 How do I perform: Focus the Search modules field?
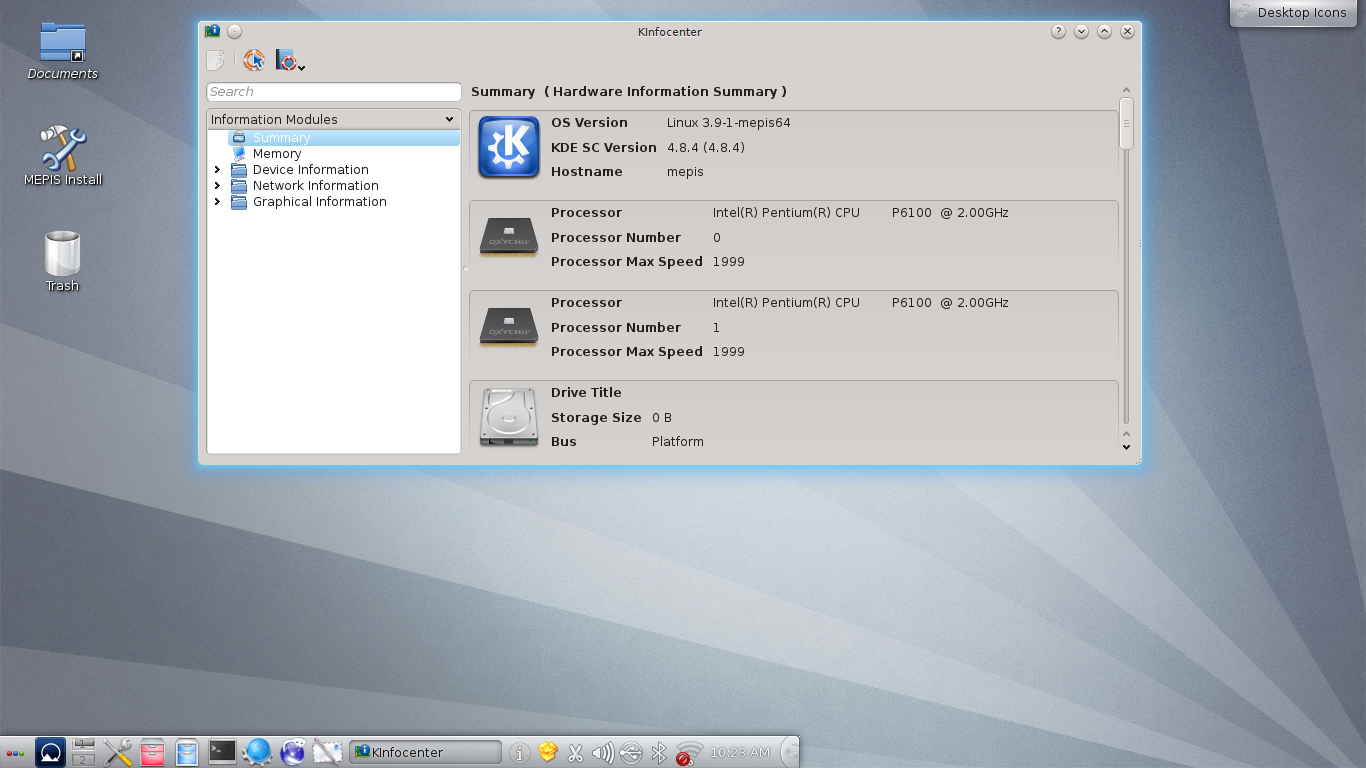tap(333, 92)
